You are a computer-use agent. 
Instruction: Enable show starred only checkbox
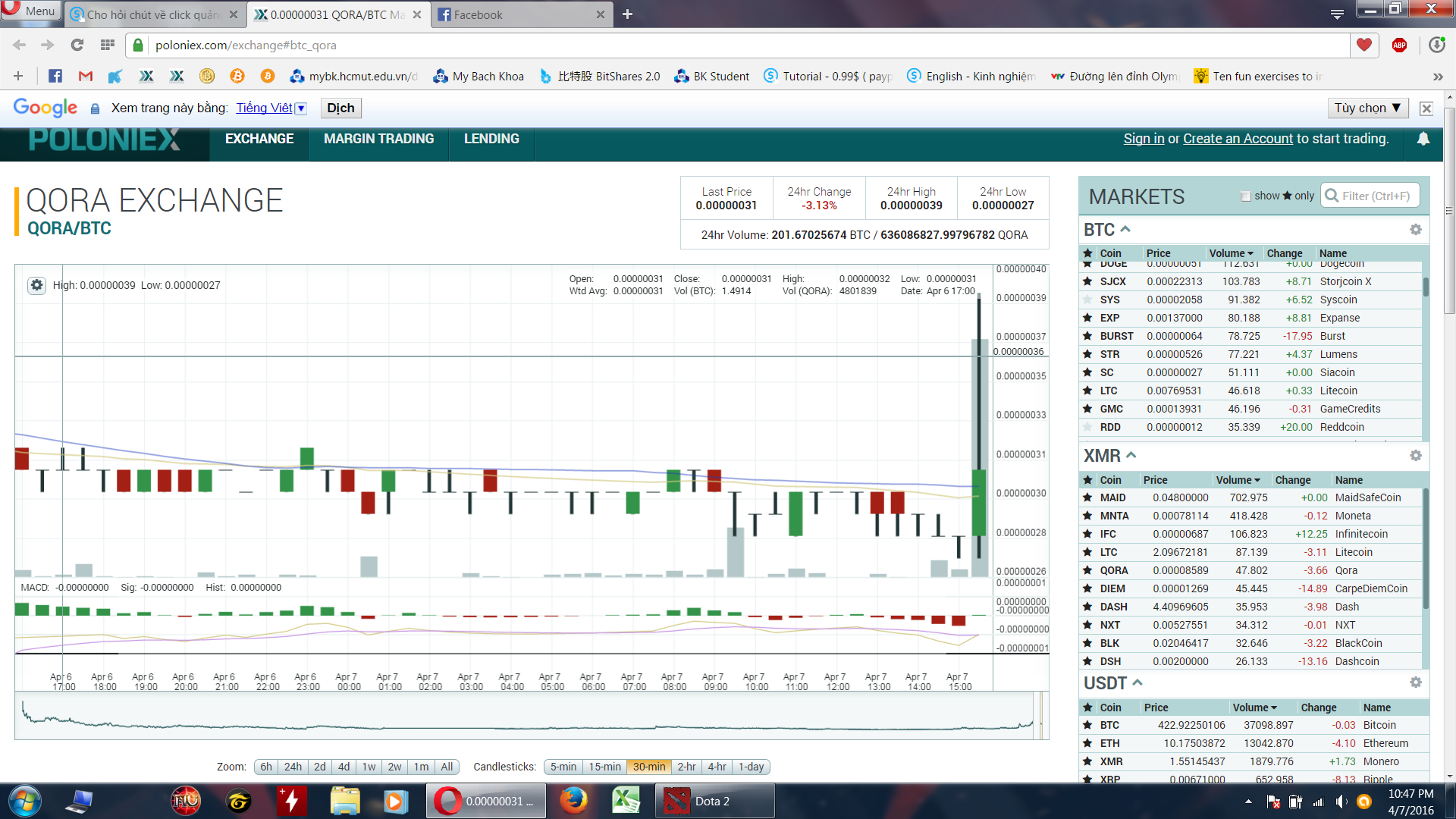(x=1245, y=196)
